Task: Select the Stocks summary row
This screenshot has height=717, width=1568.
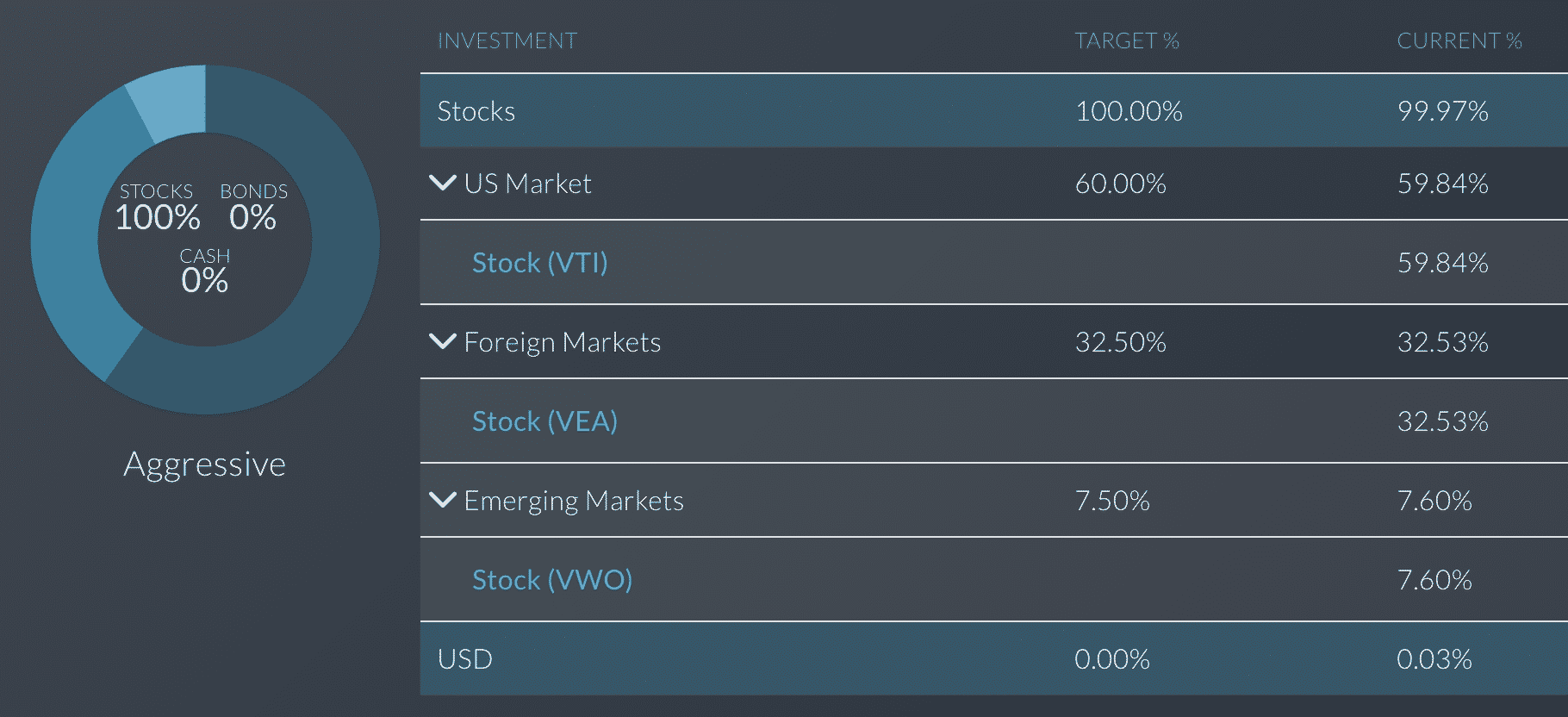Action: click(x=994, y=110)
